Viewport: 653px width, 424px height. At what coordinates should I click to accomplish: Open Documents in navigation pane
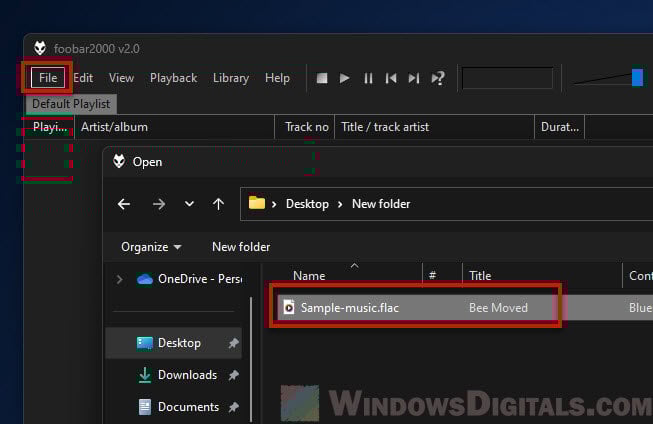coord(179,407)
